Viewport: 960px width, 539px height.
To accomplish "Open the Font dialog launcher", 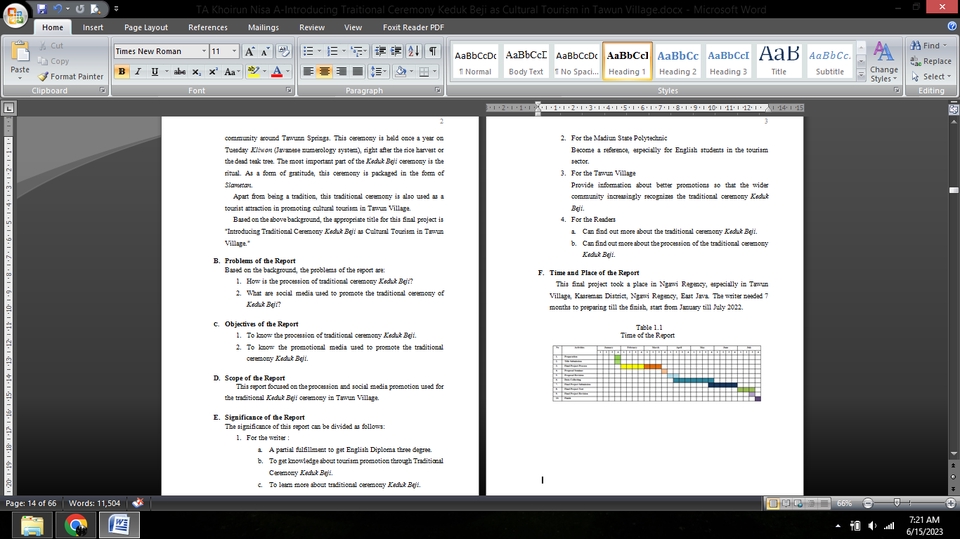I will pyautogui.click(x=288, y=90).
